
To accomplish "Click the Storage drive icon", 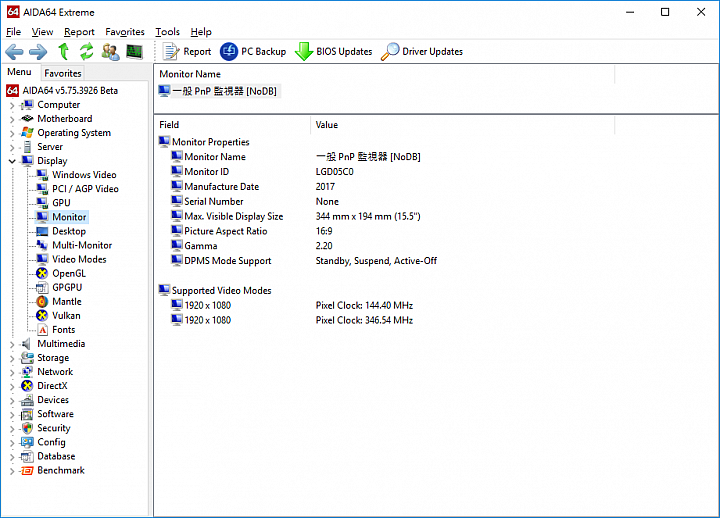I will [27, 358].
